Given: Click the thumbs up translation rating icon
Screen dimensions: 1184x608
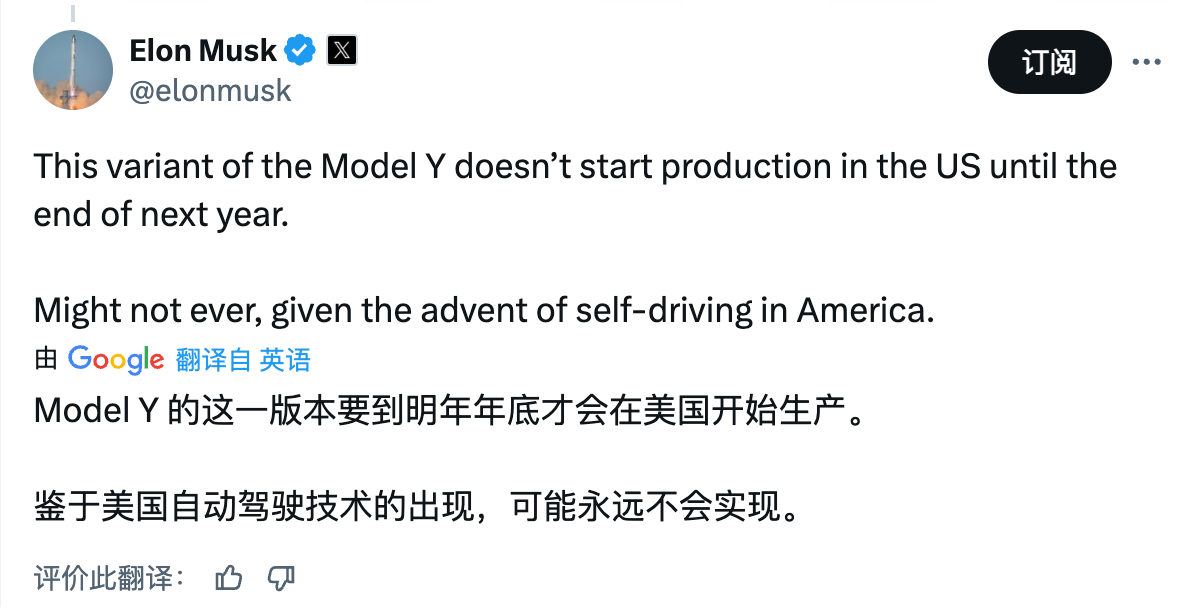Looking at the screenshot, I should pos(229,577).
